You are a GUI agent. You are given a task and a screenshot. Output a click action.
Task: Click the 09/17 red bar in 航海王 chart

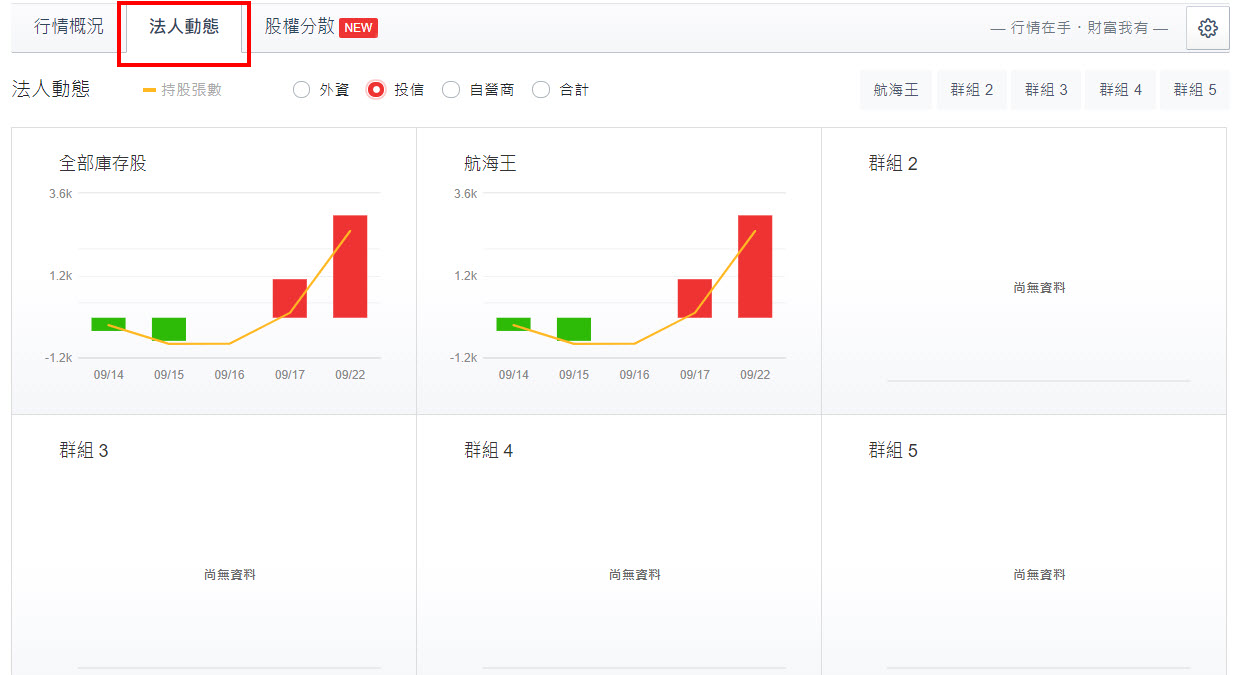[x=694, y=298]
